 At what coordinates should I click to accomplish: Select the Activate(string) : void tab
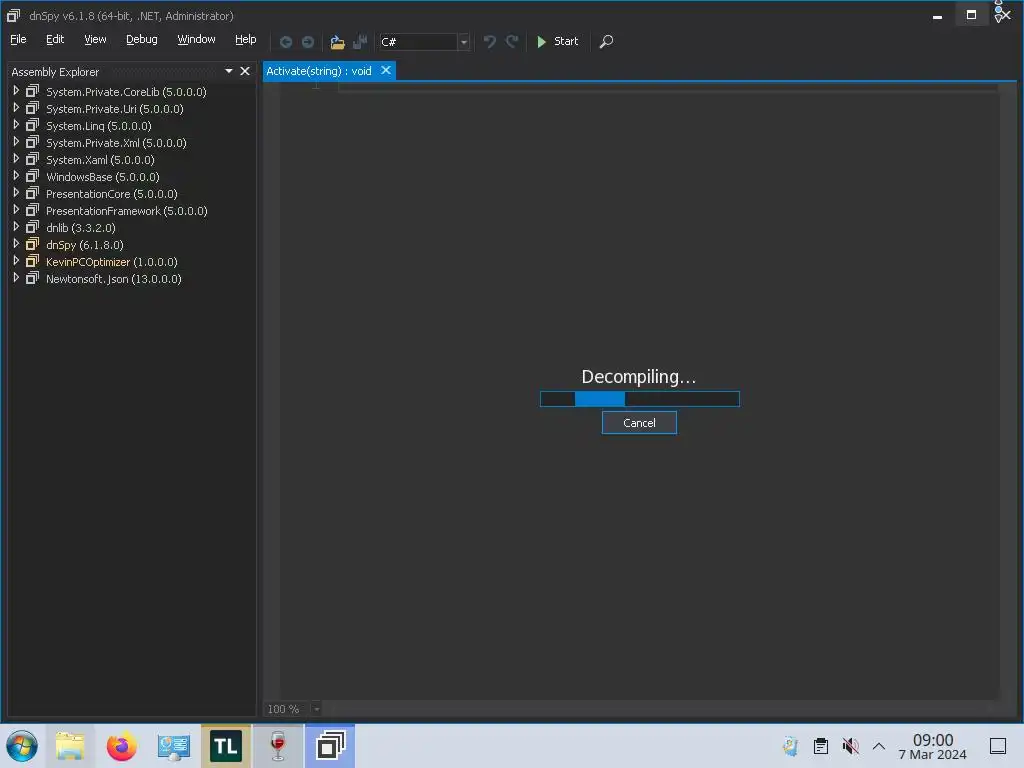(x=319, y=71)
